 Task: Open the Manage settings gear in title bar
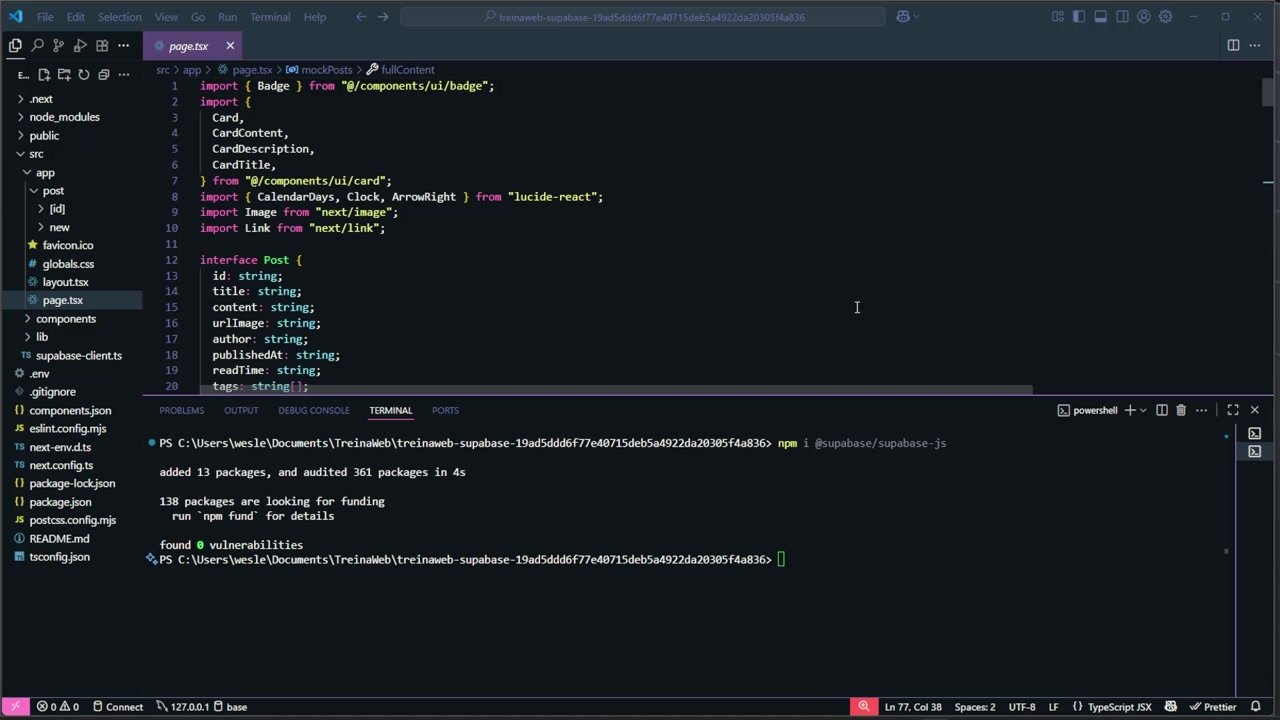coord(1165,17)
